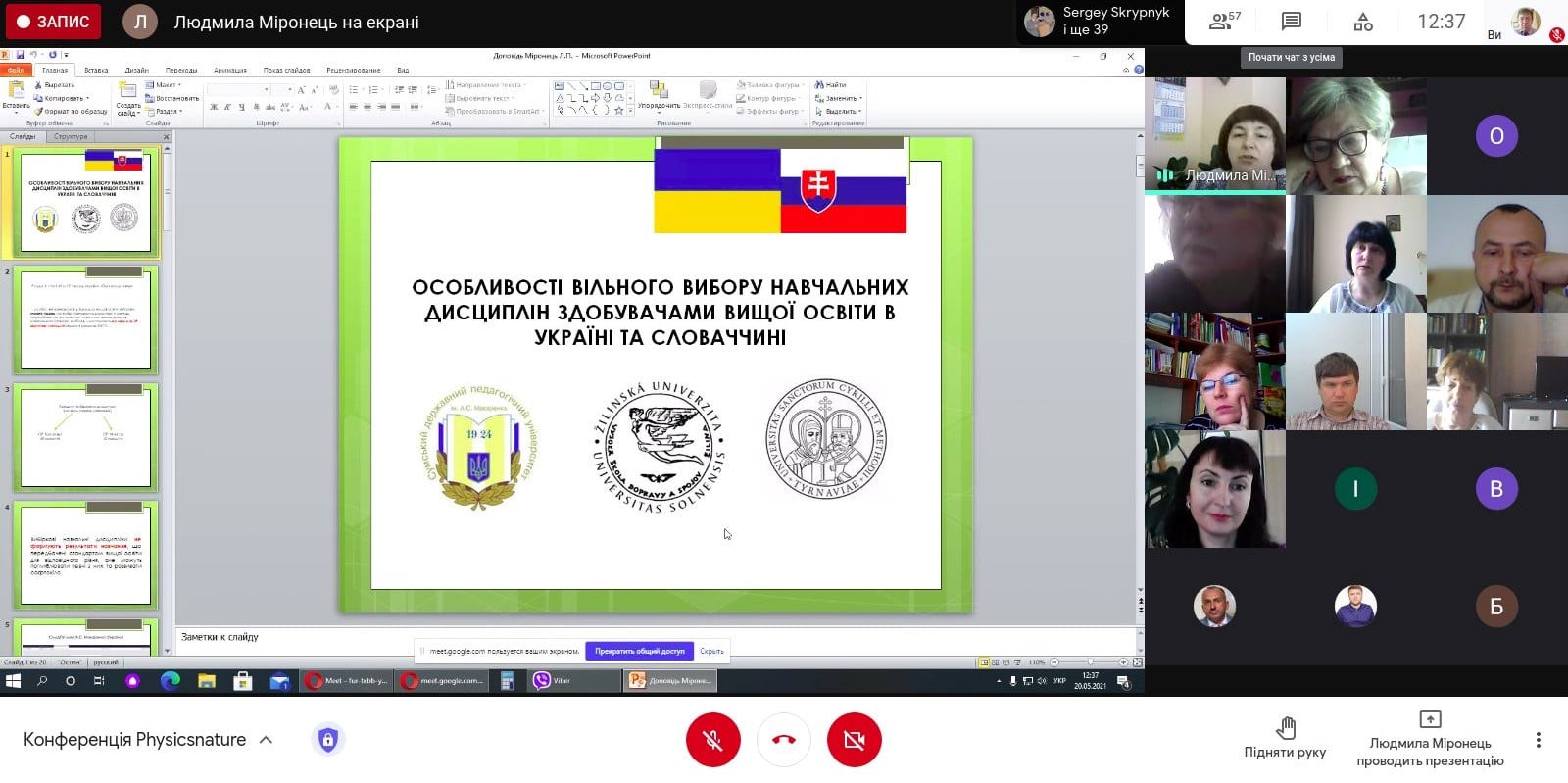Adjust the PowerPoint zoom slider

1089,662
